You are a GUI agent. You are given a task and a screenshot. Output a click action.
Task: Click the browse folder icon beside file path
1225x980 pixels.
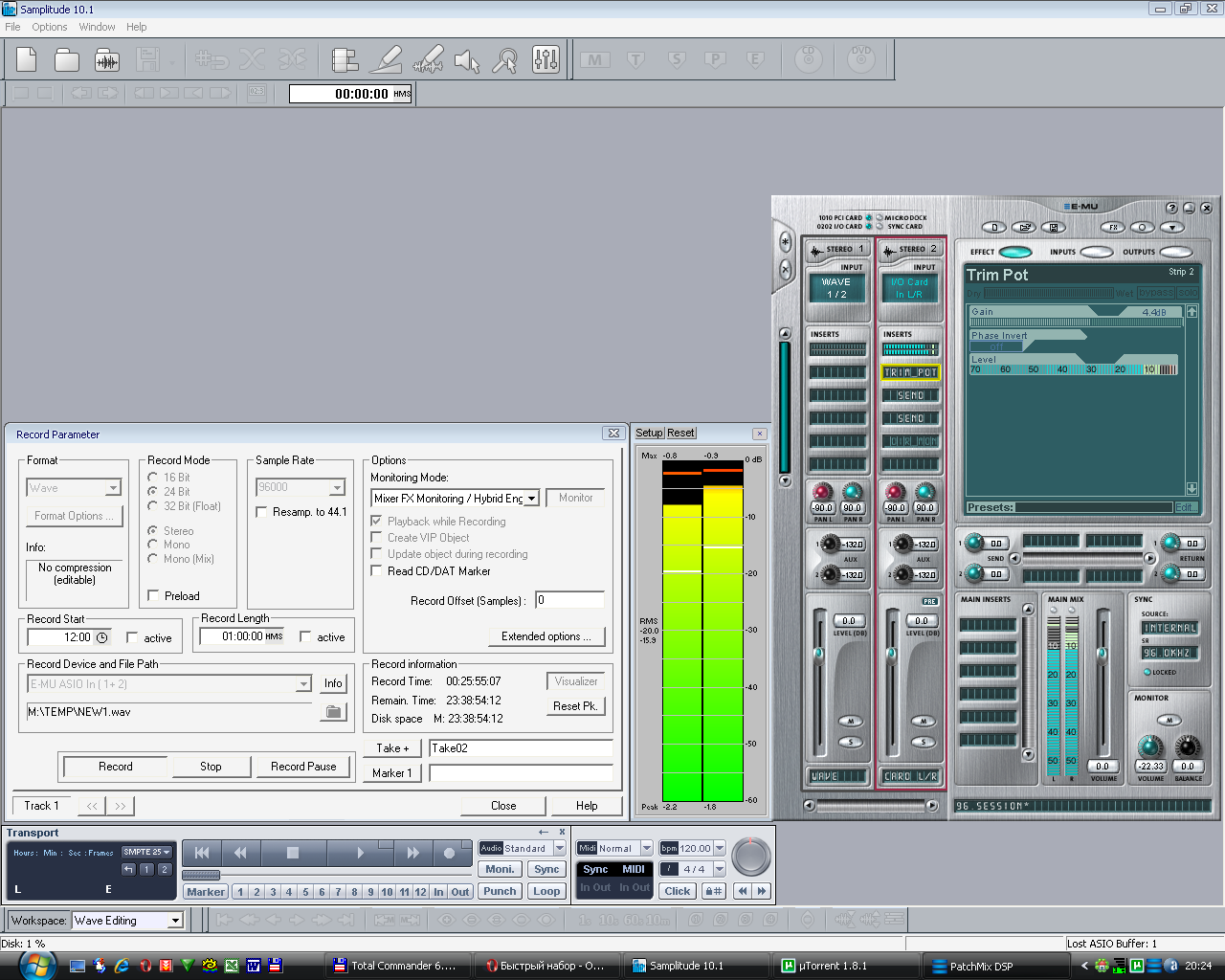(x=333, y=712)
